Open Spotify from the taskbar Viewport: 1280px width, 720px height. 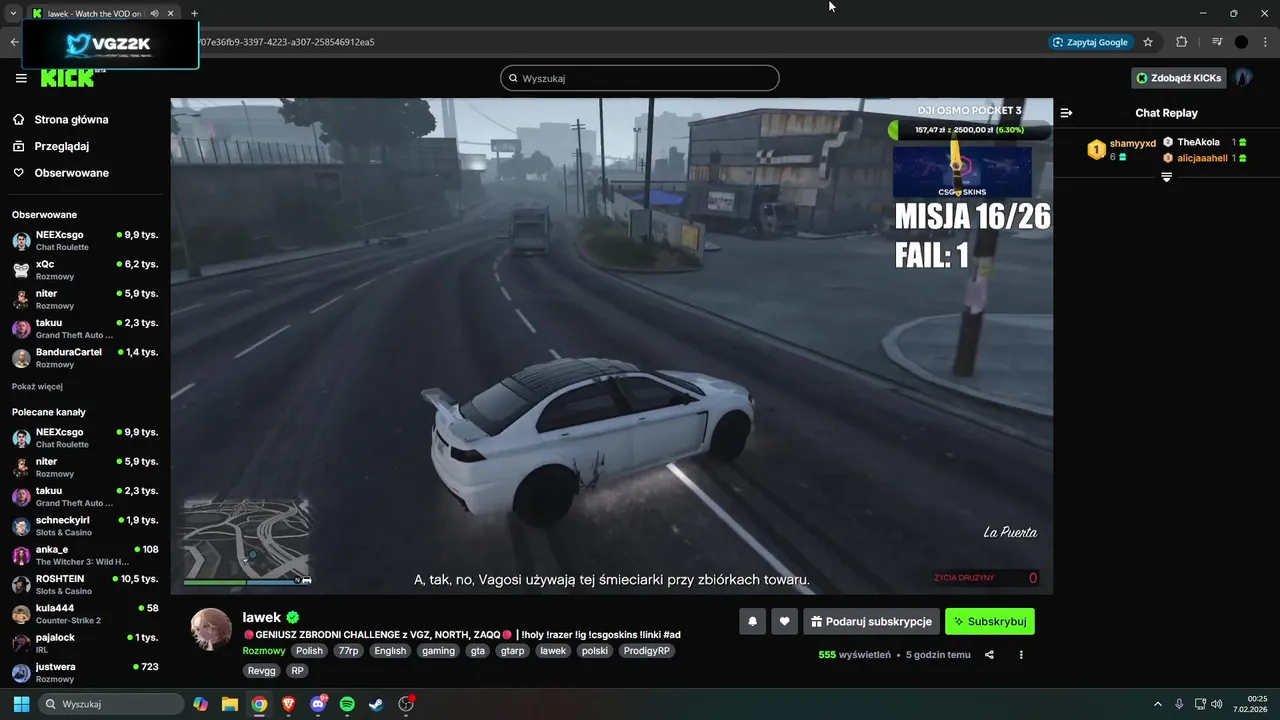347,704
